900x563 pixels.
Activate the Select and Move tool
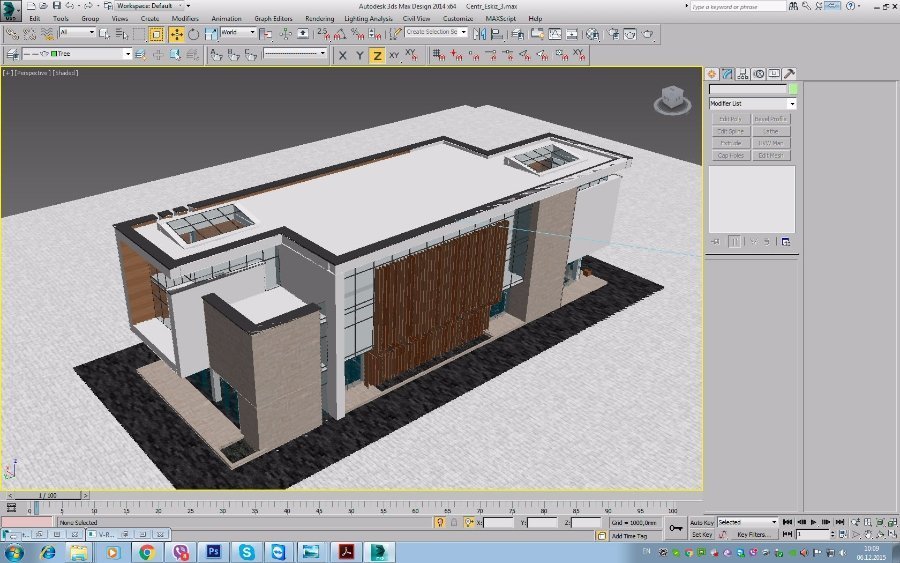(176, 33)
